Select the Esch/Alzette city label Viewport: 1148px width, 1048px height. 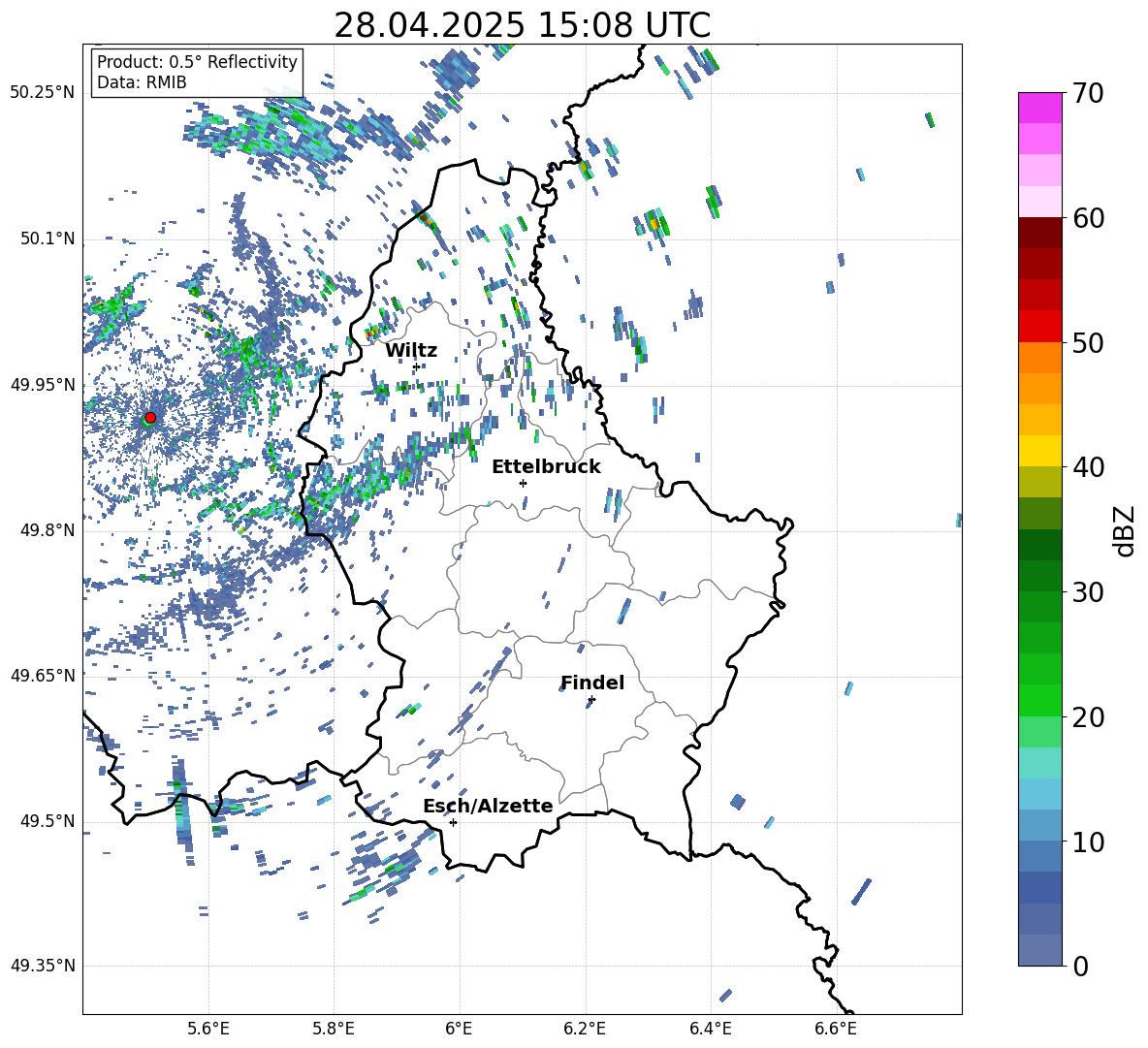[488, 806]
